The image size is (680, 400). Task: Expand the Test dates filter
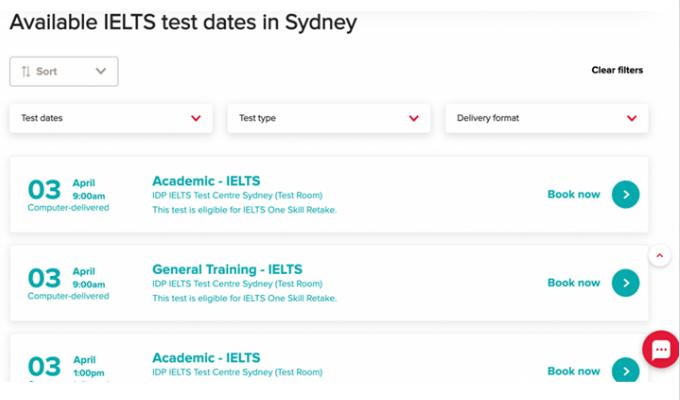pyautogui.click(x=111, y=118)
